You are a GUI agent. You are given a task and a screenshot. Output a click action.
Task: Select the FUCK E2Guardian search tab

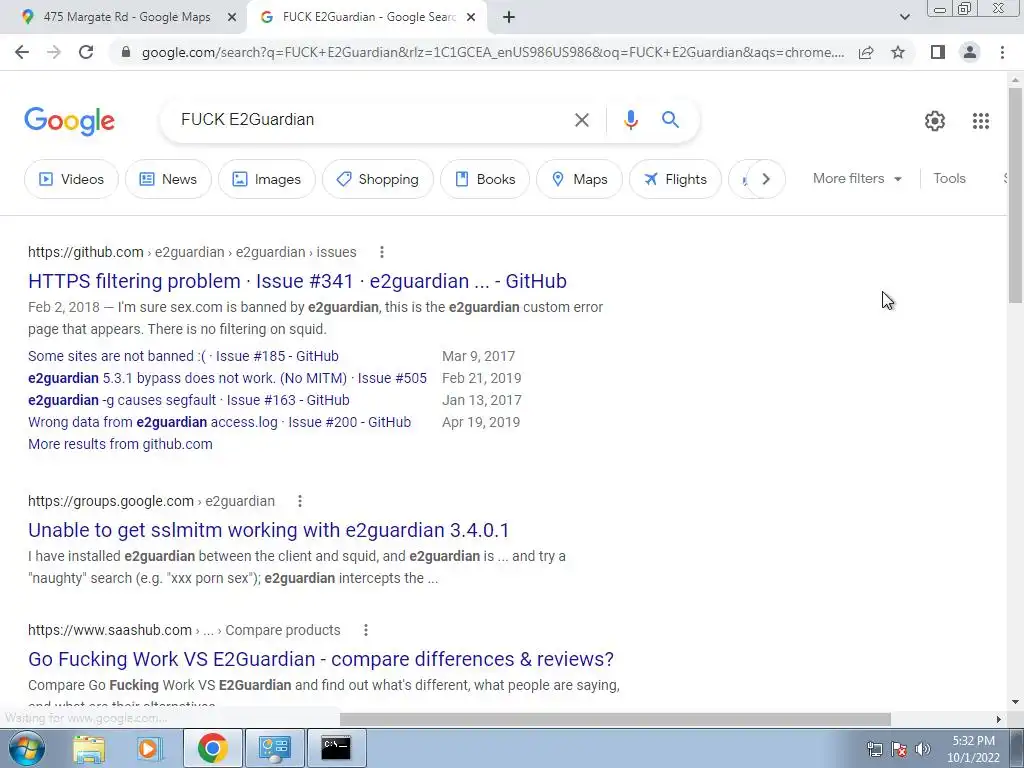pyautogui.click(x=366, y=17)
